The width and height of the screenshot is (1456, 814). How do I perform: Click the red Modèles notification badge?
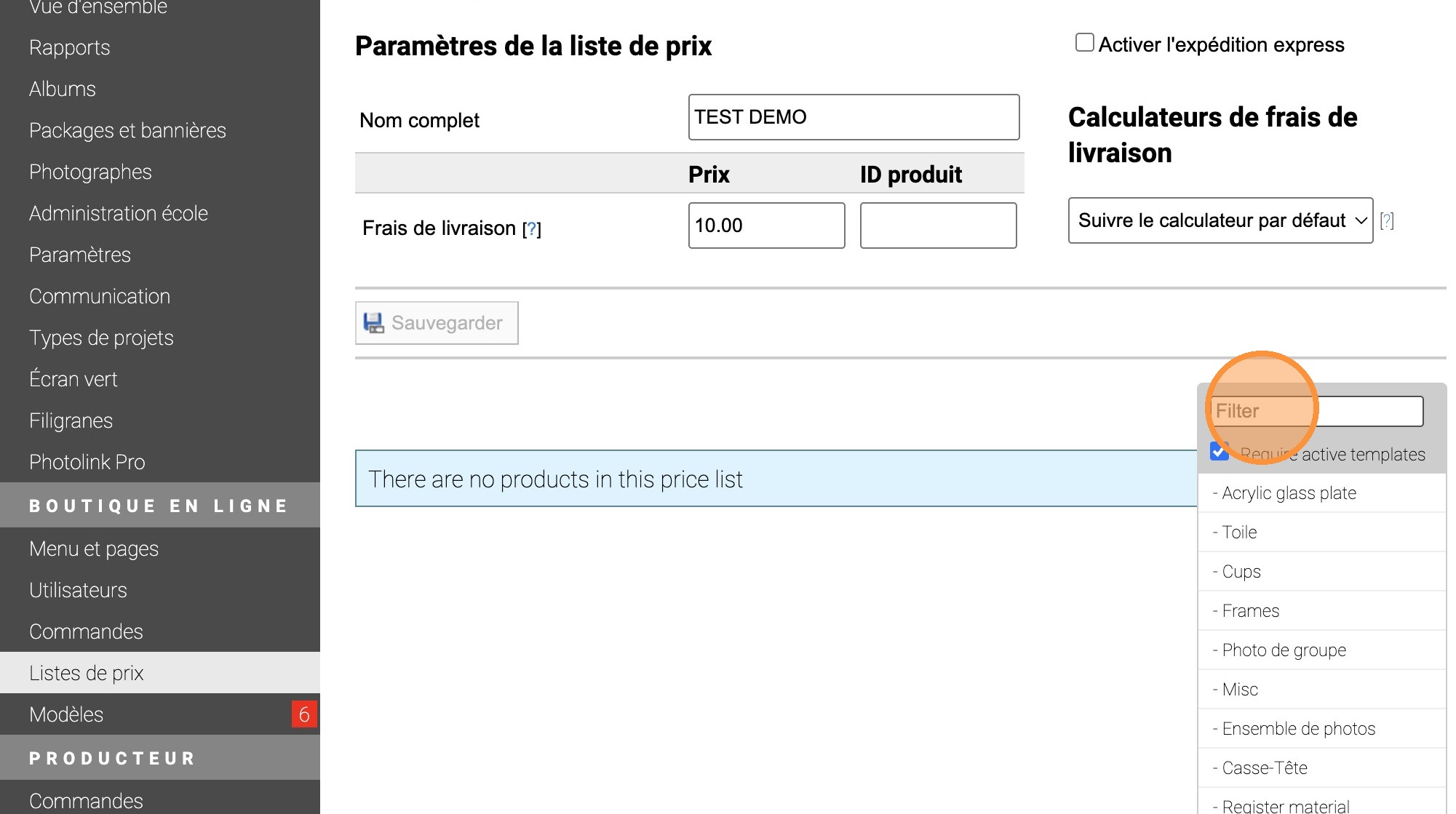click(x=303, y=714)
